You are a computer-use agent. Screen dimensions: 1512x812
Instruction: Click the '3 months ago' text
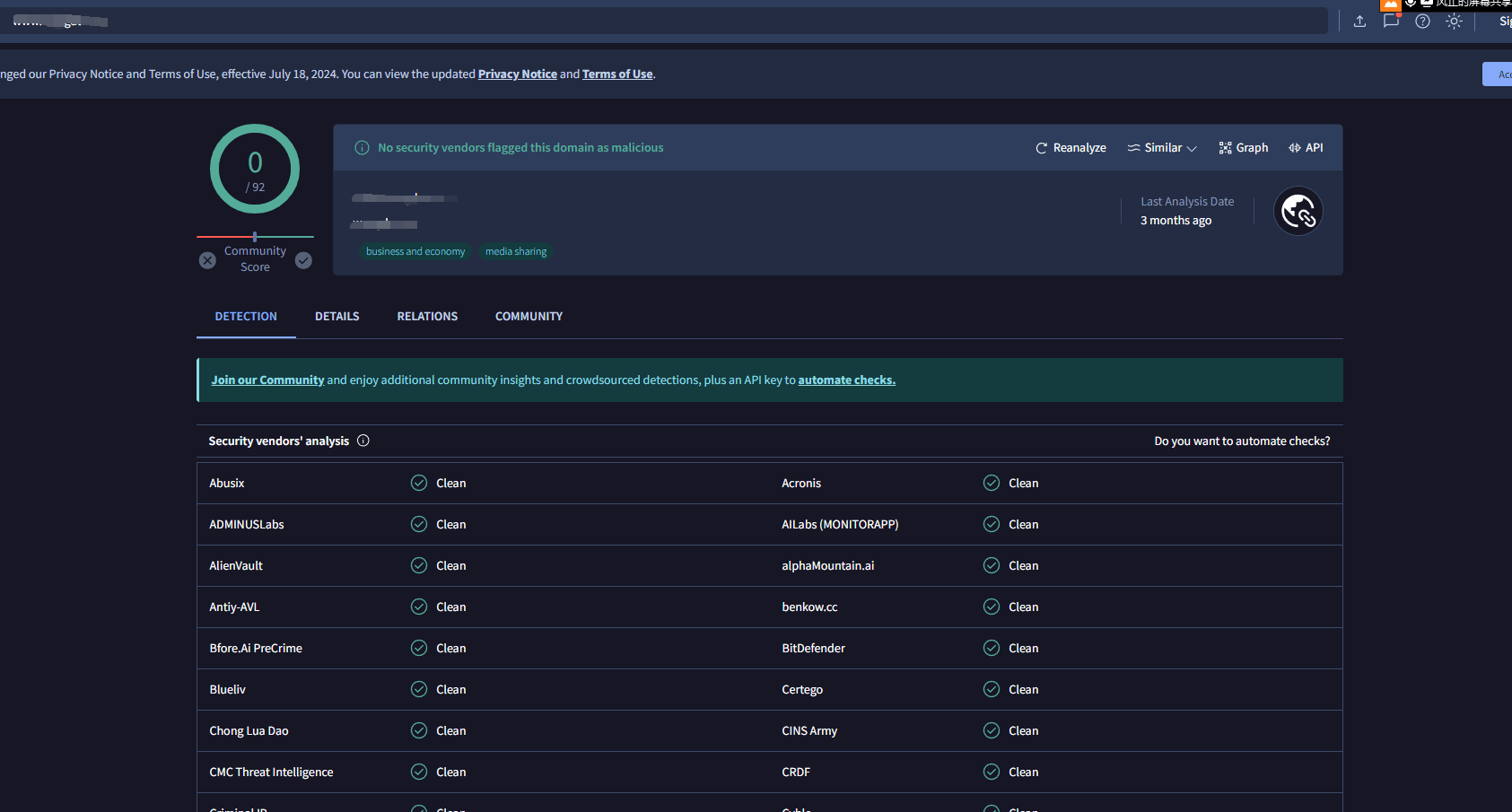point(1176,221)
